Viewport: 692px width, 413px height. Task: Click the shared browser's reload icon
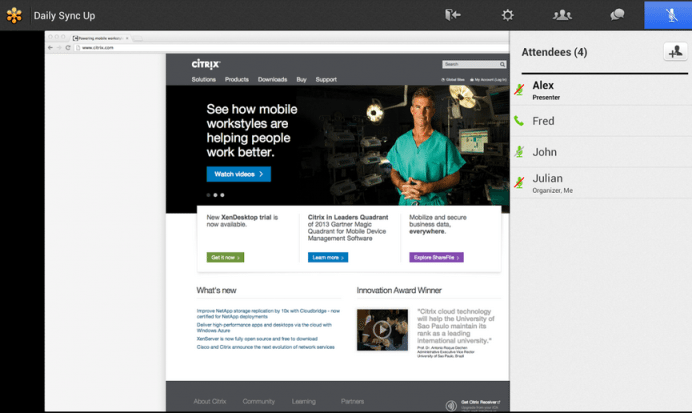coord(68,48)
